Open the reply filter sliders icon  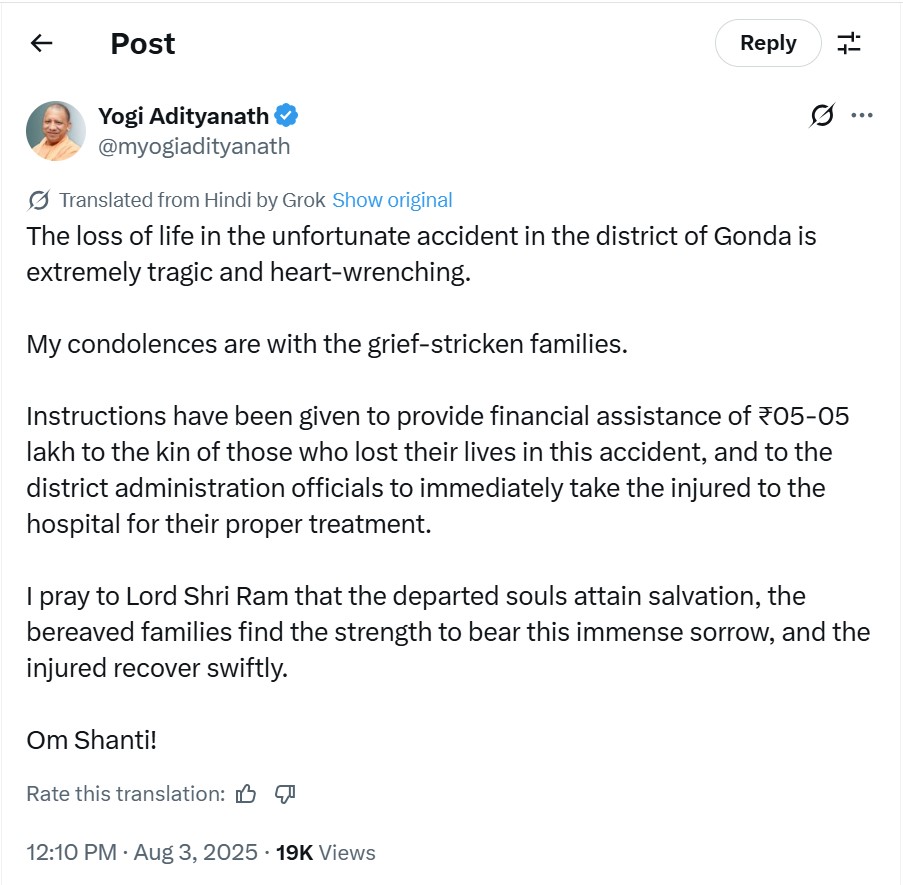pos(849,43)
